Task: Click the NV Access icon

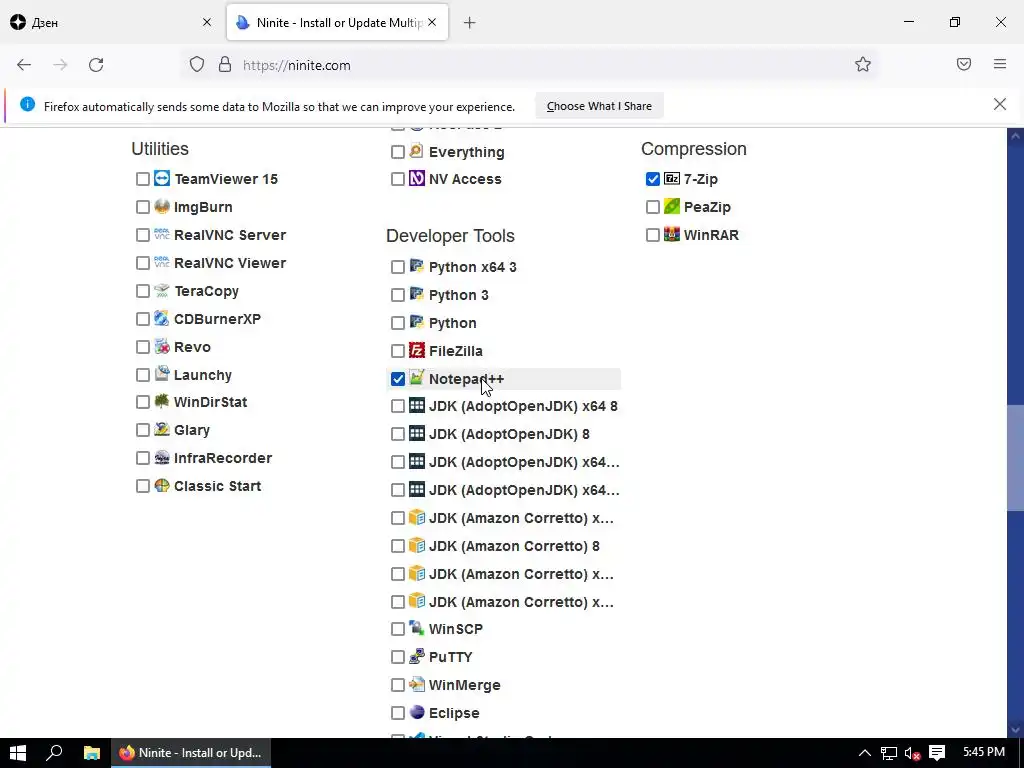Action: click(417, 178)
